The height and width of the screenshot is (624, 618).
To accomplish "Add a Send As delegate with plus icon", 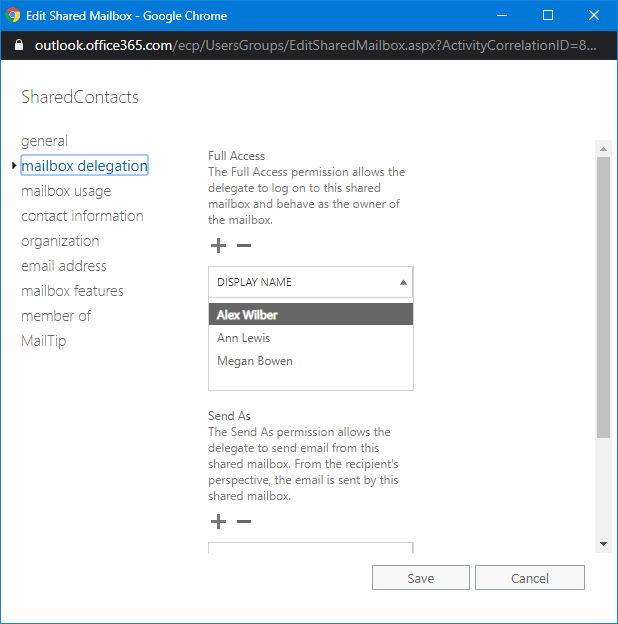I will click(x=218, y=521).
